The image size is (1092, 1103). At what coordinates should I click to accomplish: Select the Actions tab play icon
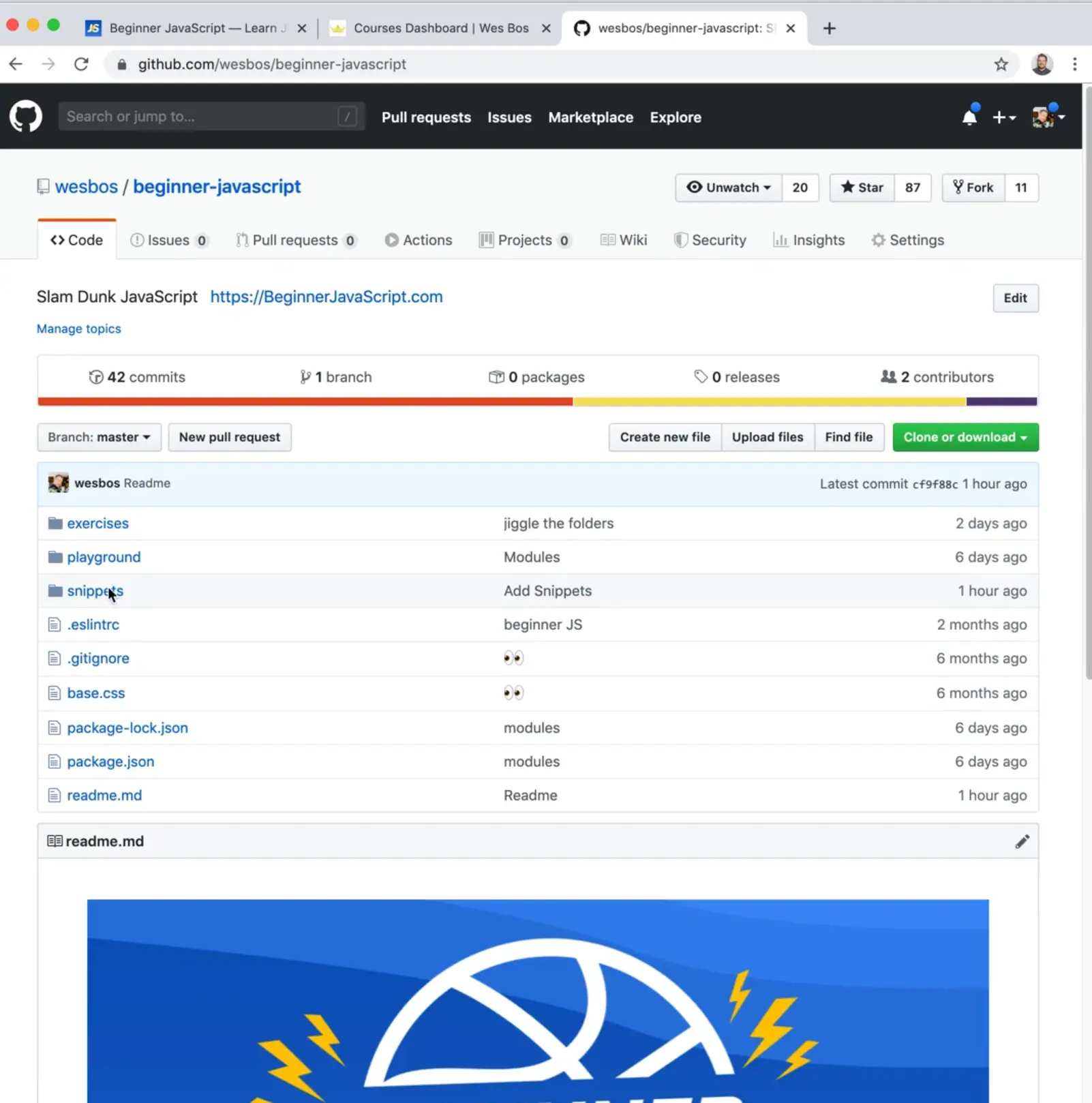coord(392,240)
